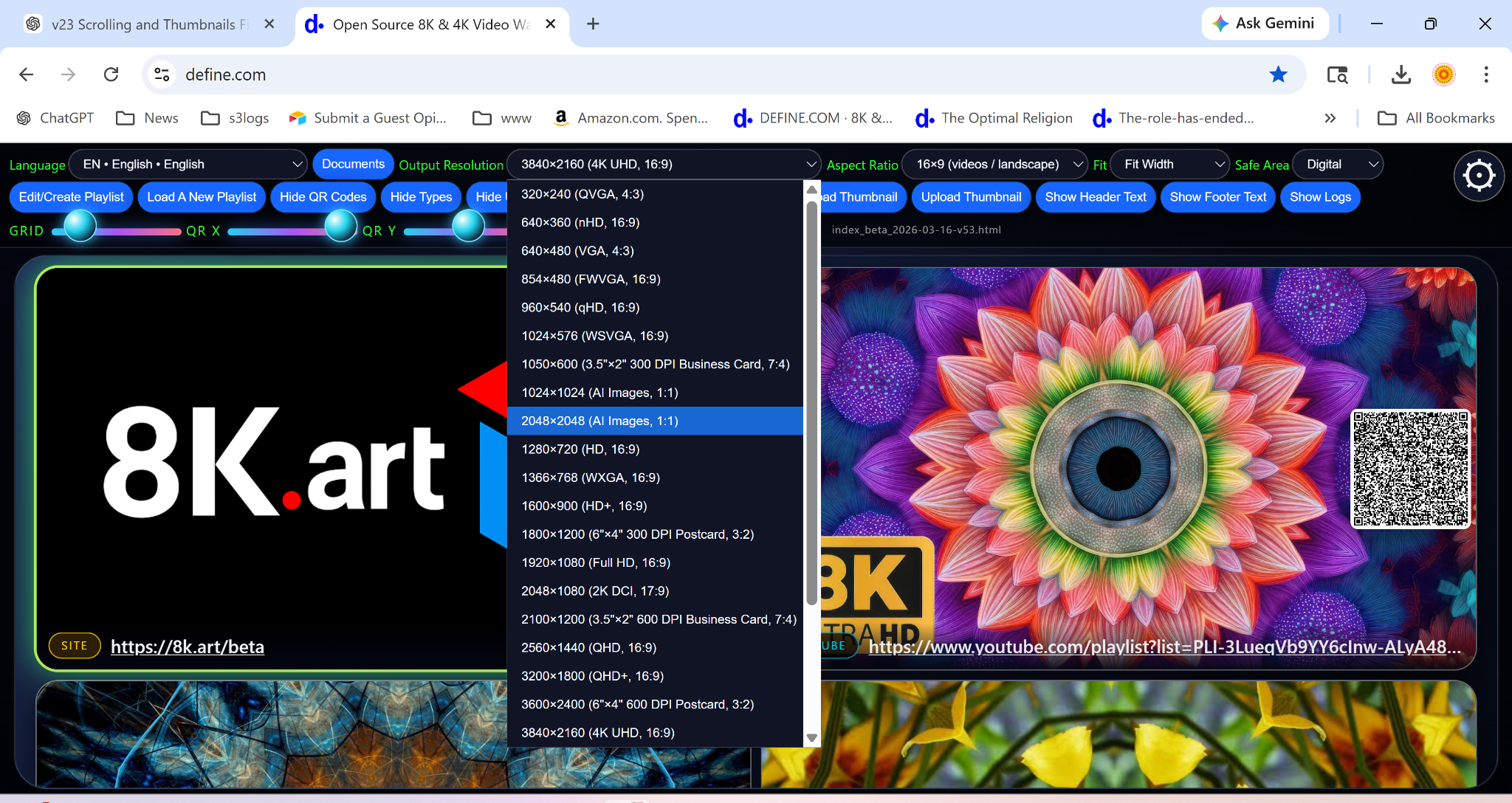This screenshot has height=803, width=1512.
Task: Click the SITE type badge
Action: tap(75, 646)
